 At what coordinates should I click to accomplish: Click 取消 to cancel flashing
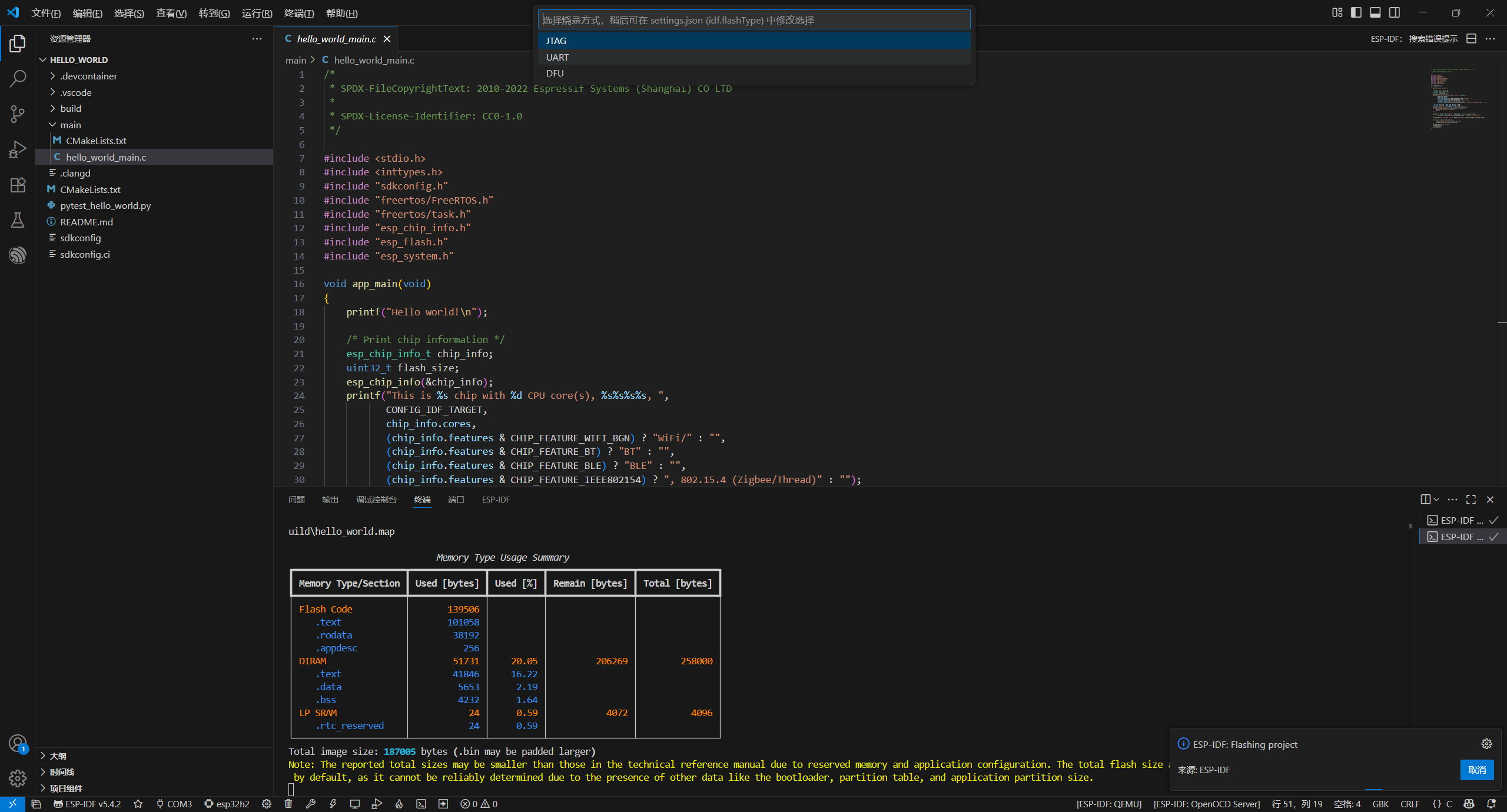point(1476,770)
